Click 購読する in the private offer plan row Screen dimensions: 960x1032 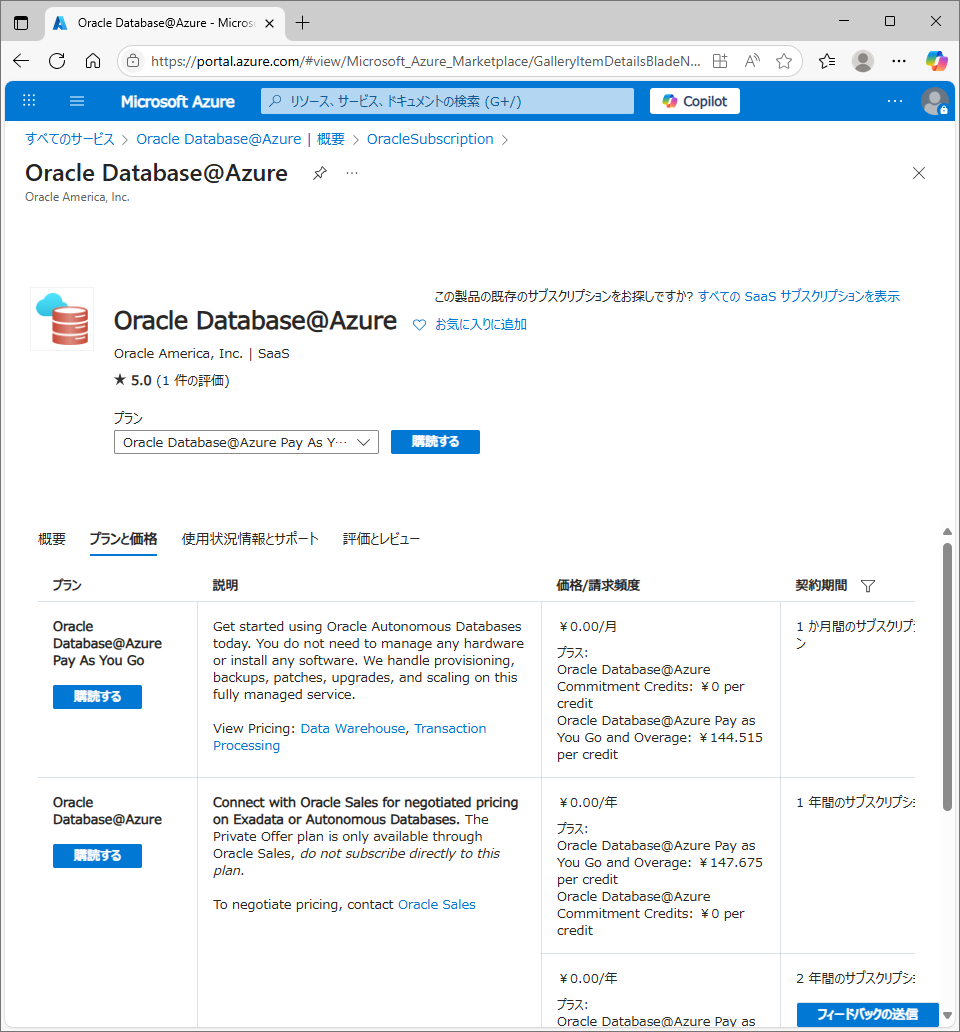[97, 856]
